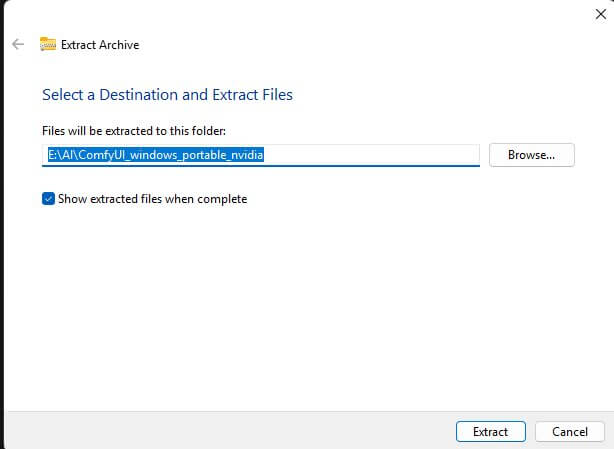The image size is (614, 449).
Task: Click the destination folder path field
Action: click(261, 155)
